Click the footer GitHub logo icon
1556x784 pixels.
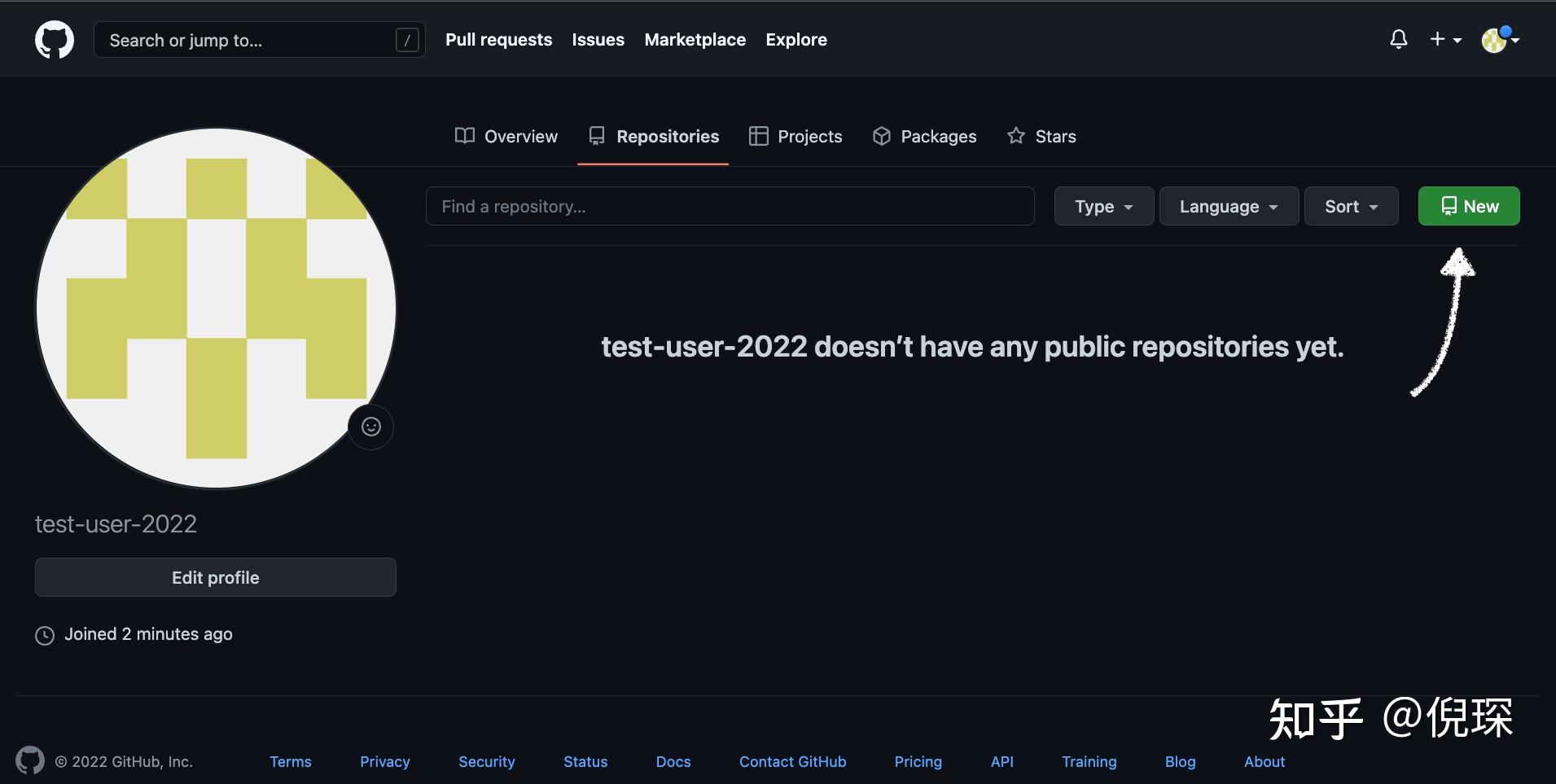point(30,760)
